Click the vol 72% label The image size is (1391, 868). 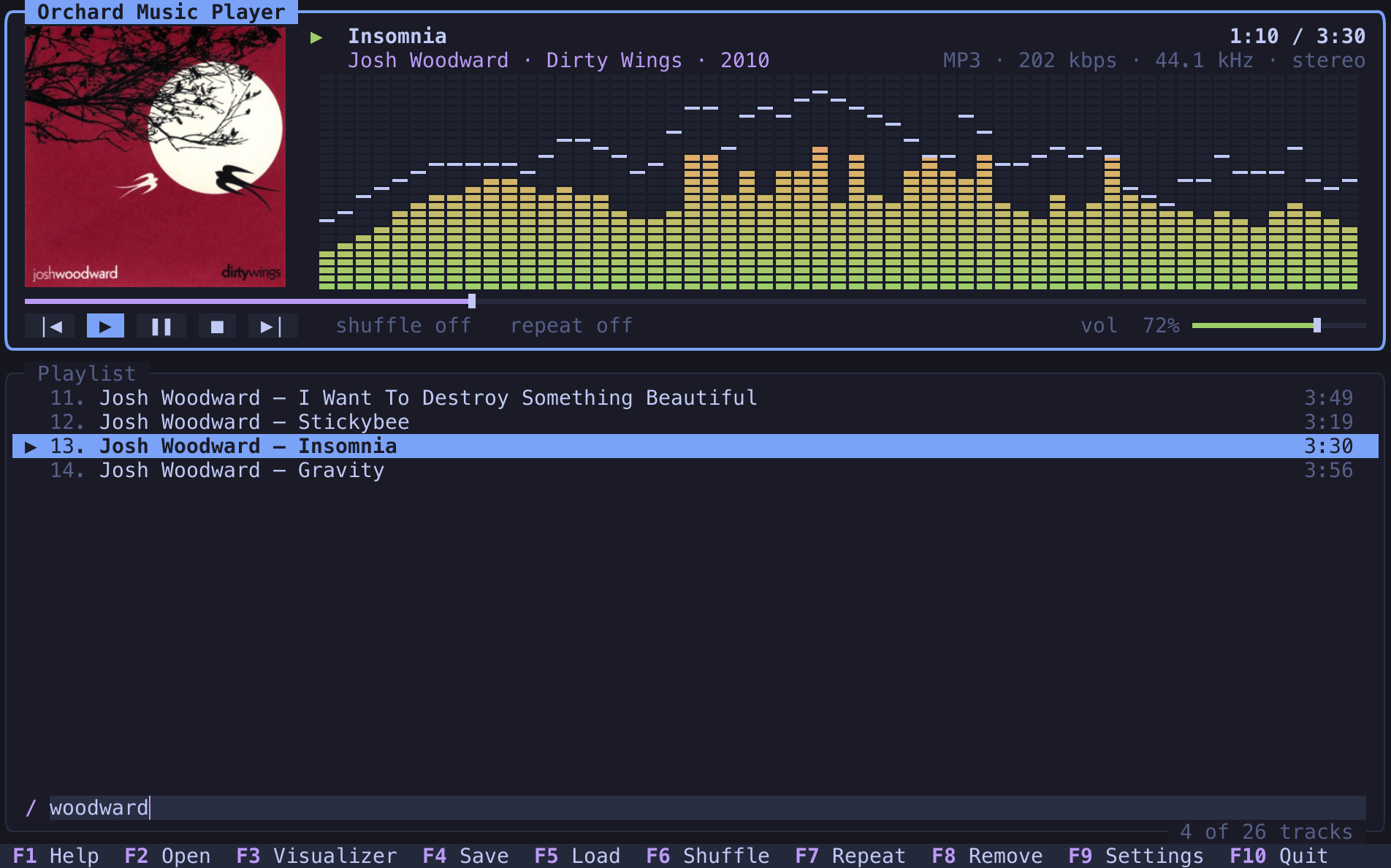(1130, 326)
